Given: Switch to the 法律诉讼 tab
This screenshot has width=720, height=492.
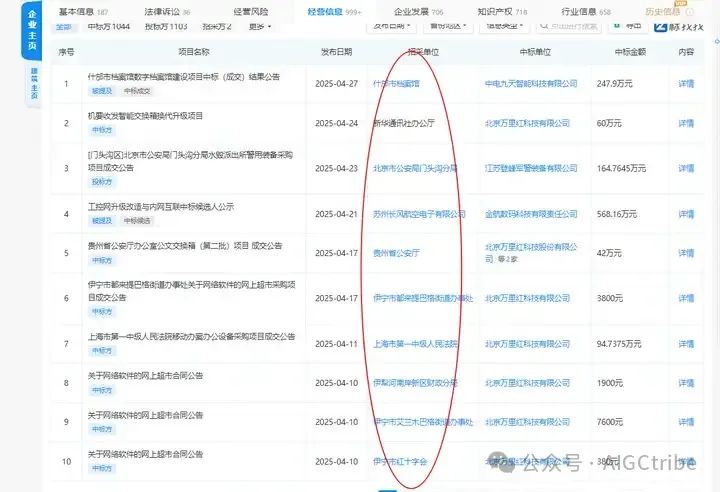Looking at the screenshot, I should pyautogui.click(x=167, y=11).
